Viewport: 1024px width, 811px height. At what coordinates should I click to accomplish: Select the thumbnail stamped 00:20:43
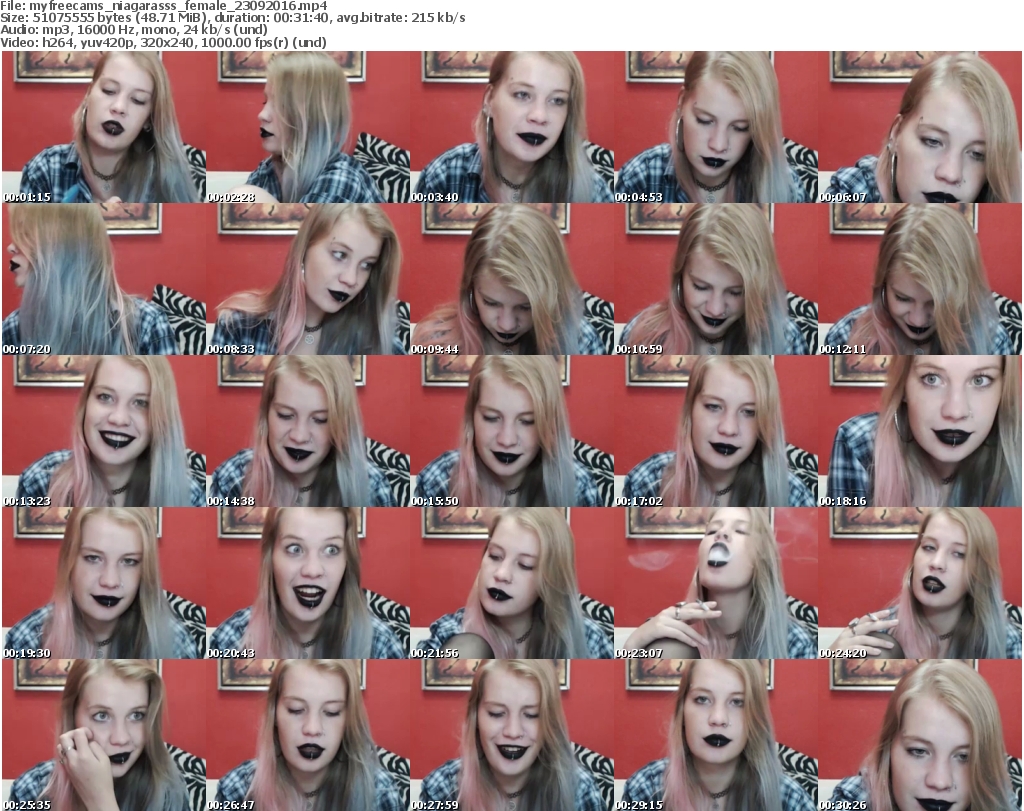tap(308, 583)
